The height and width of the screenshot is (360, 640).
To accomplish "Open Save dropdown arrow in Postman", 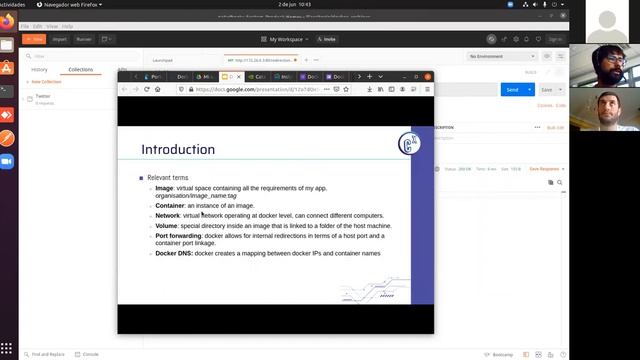I will pyautogui.click(x=560, y=89).
